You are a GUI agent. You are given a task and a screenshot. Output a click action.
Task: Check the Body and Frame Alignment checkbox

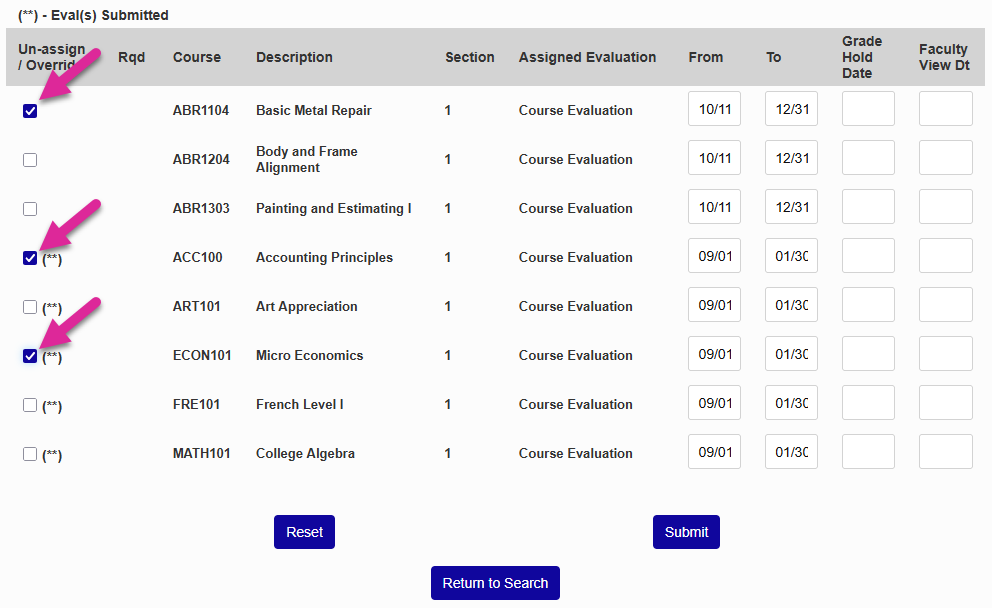click(30, 160)
